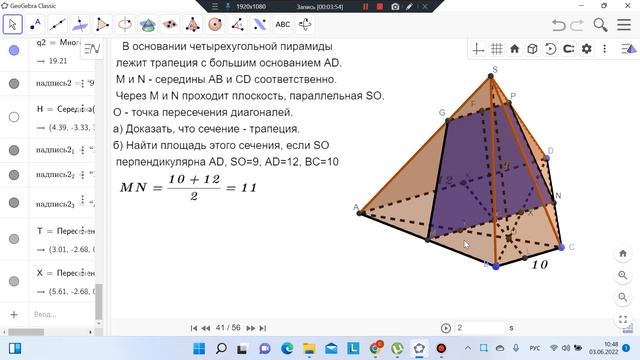Image resolution: width=640 pixels, height=360 pixels.
Task: Open more options for надпись2 row
Action: 83,83
